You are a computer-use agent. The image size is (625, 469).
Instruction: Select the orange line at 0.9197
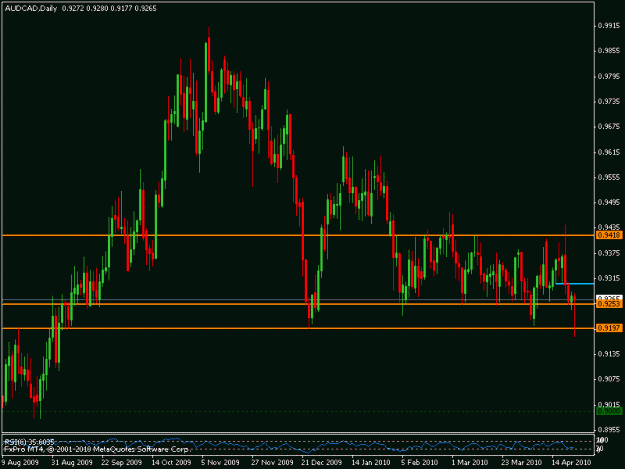click(x=298, y=328)
